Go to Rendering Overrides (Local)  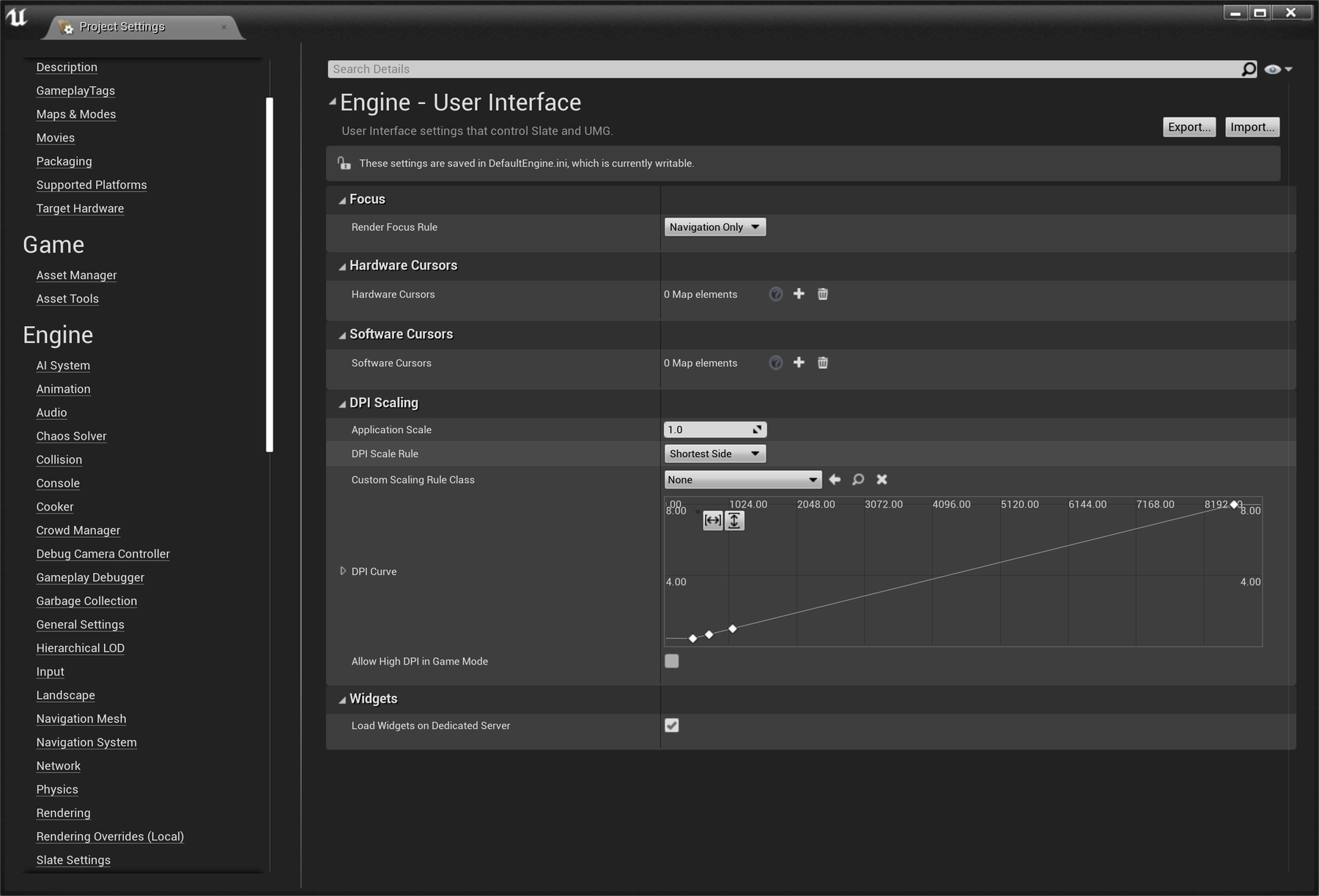(x=110, y=836)
